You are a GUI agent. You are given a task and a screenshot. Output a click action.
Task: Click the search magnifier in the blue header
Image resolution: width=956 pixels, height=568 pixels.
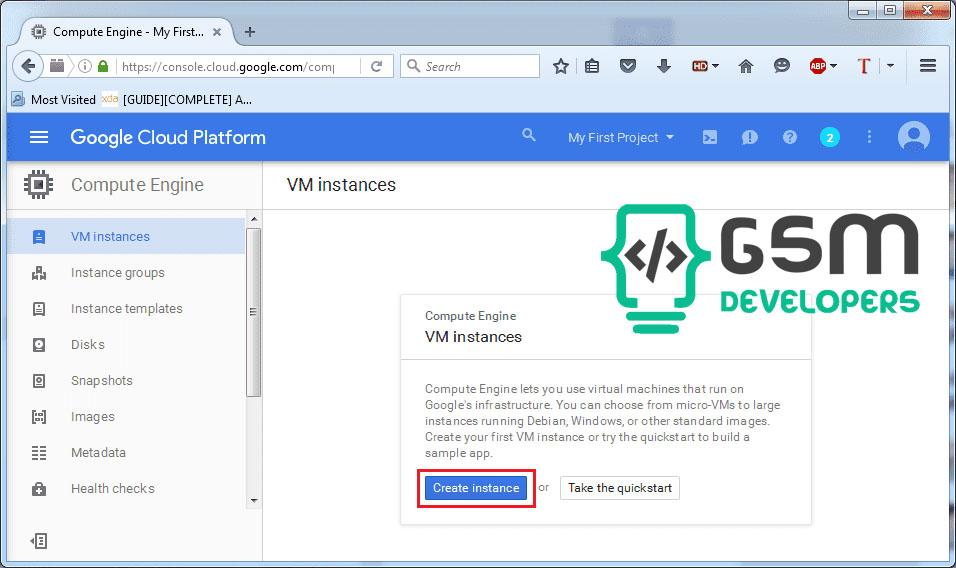tap(529, 135)
